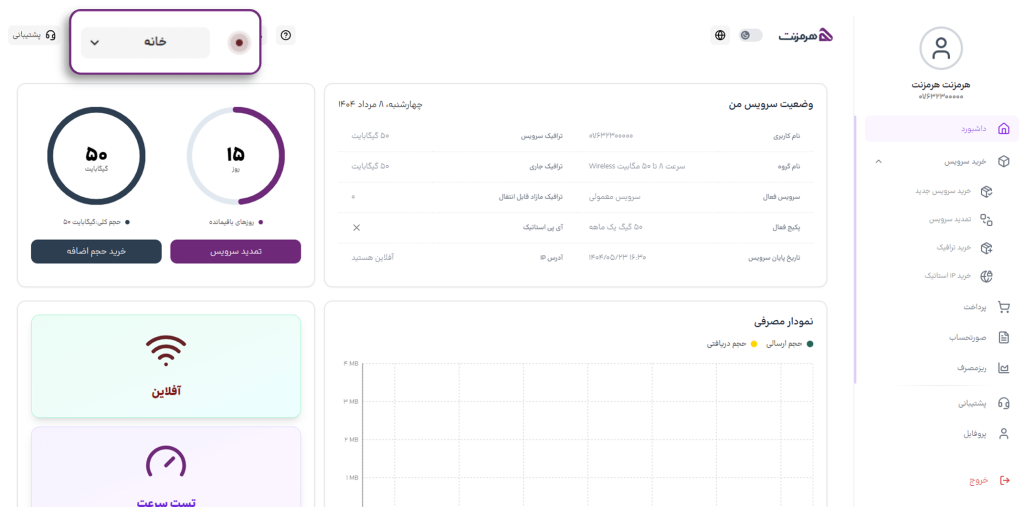Click the وضعیت سرویس من heading
This screenshot has width=1024, height=507.
(x=771, y=105)
